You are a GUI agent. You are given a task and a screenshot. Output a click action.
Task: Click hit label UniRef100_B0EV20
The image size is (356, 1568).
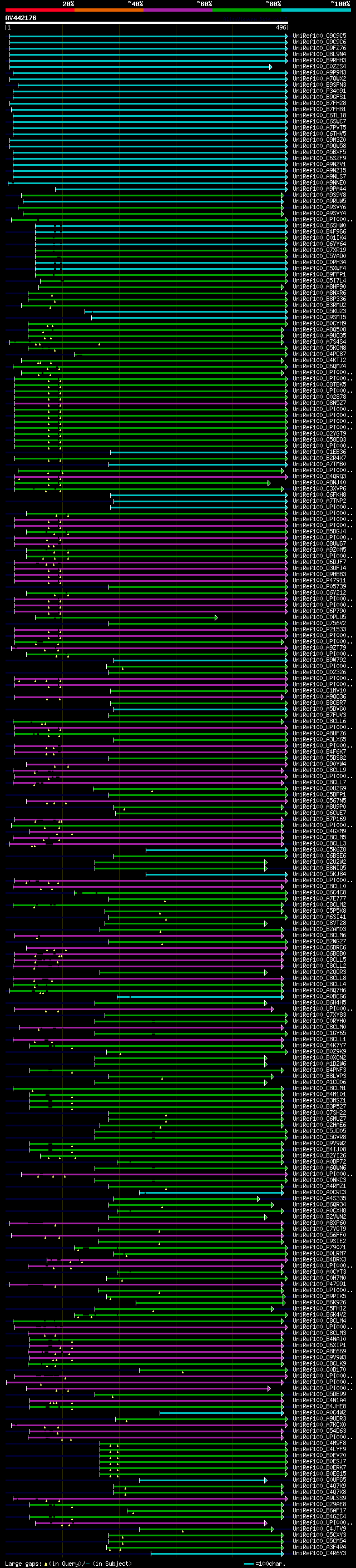coord(319,1455)
